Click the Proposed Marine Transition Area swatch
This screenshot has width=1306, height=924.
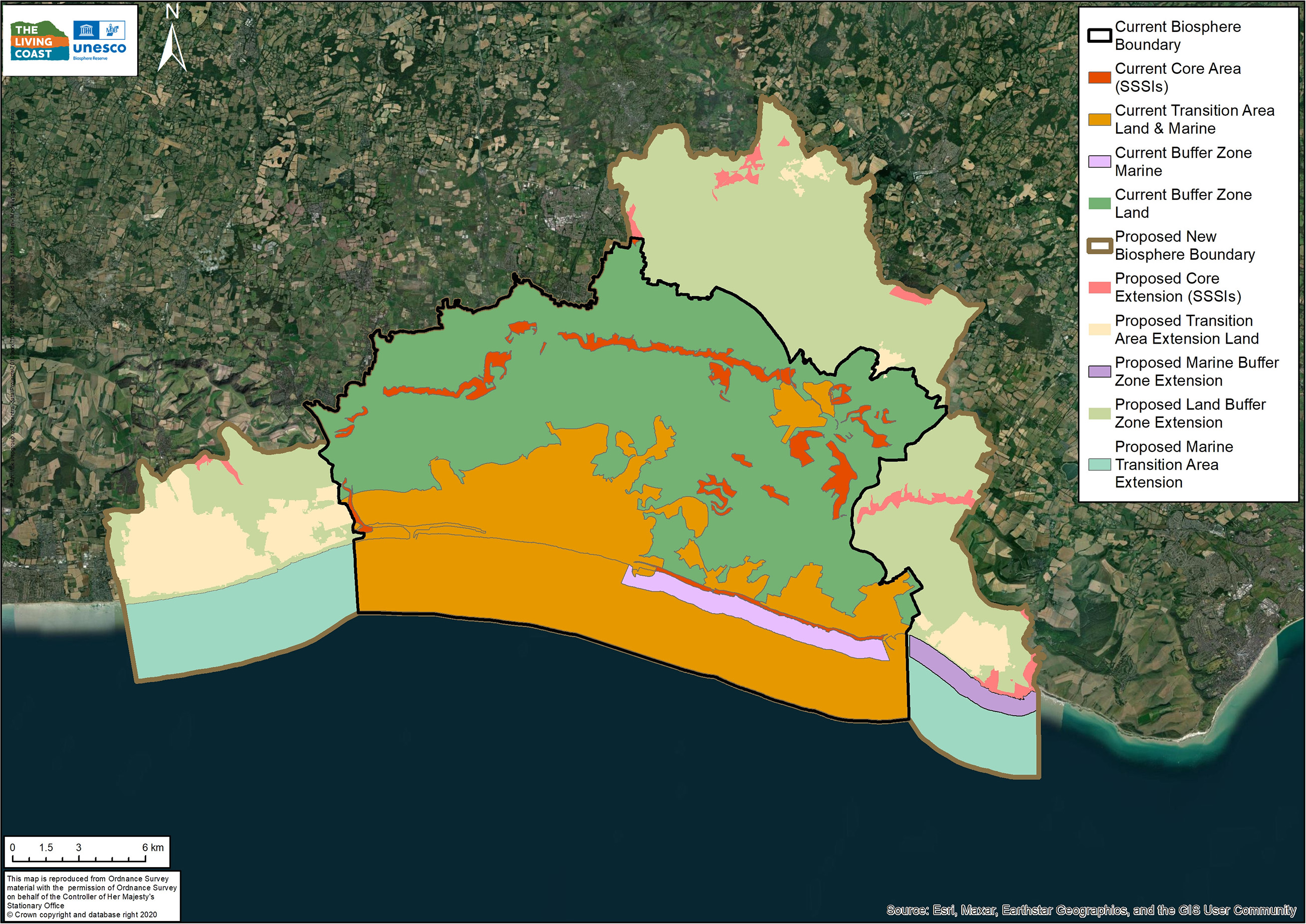coord(1100,465)
